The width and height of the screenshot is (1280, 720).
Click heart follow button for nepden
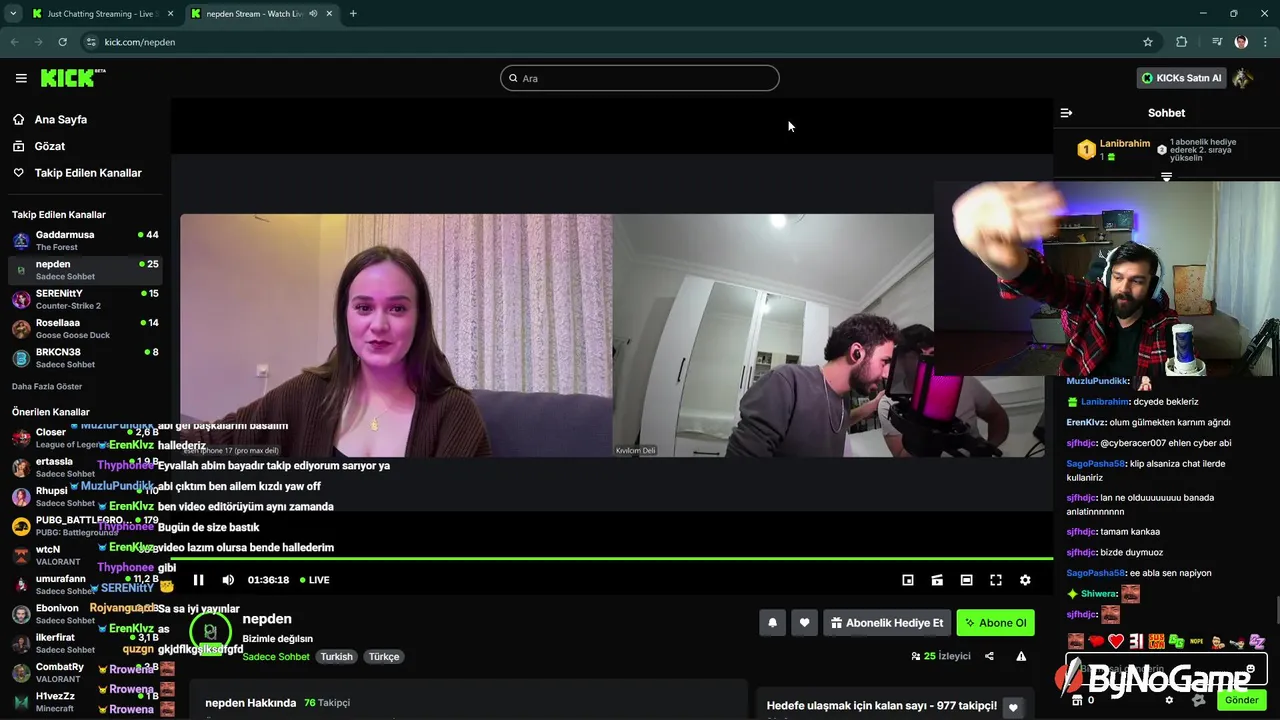coord(804,623)
